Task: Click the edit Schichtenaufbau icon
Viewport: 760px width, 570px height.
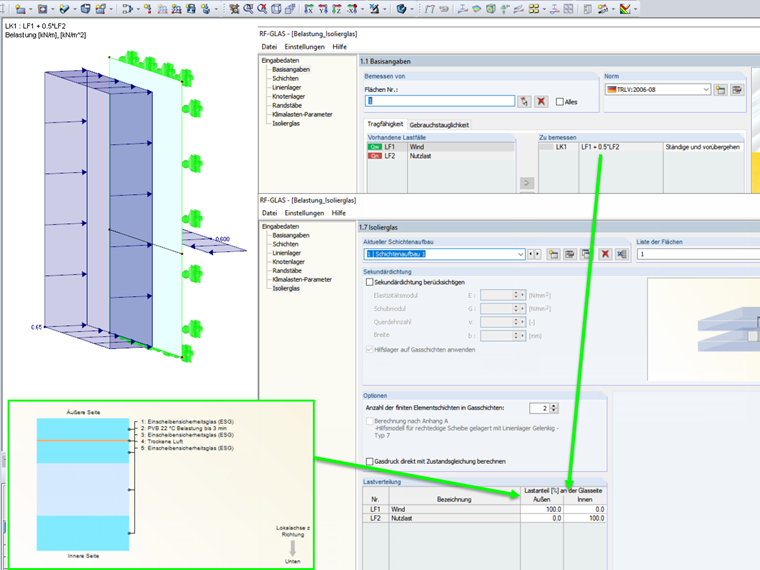Action: click(x=570, y=254)
